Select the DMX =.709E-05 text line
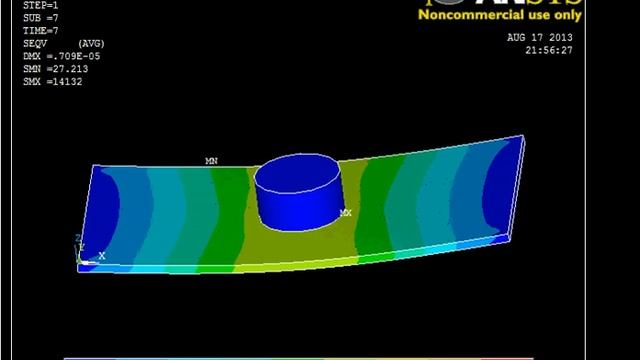 click(62, 56)
